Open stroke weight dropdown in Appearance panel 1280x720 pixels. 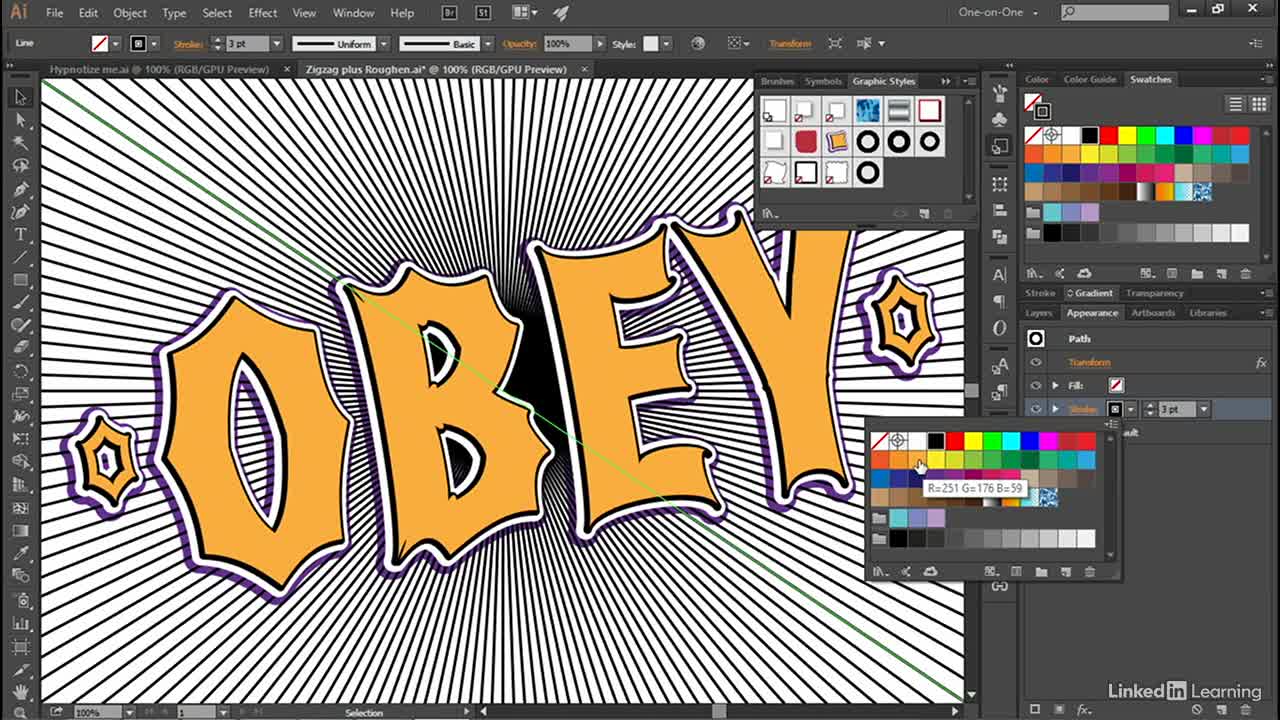coord(1204,409)
